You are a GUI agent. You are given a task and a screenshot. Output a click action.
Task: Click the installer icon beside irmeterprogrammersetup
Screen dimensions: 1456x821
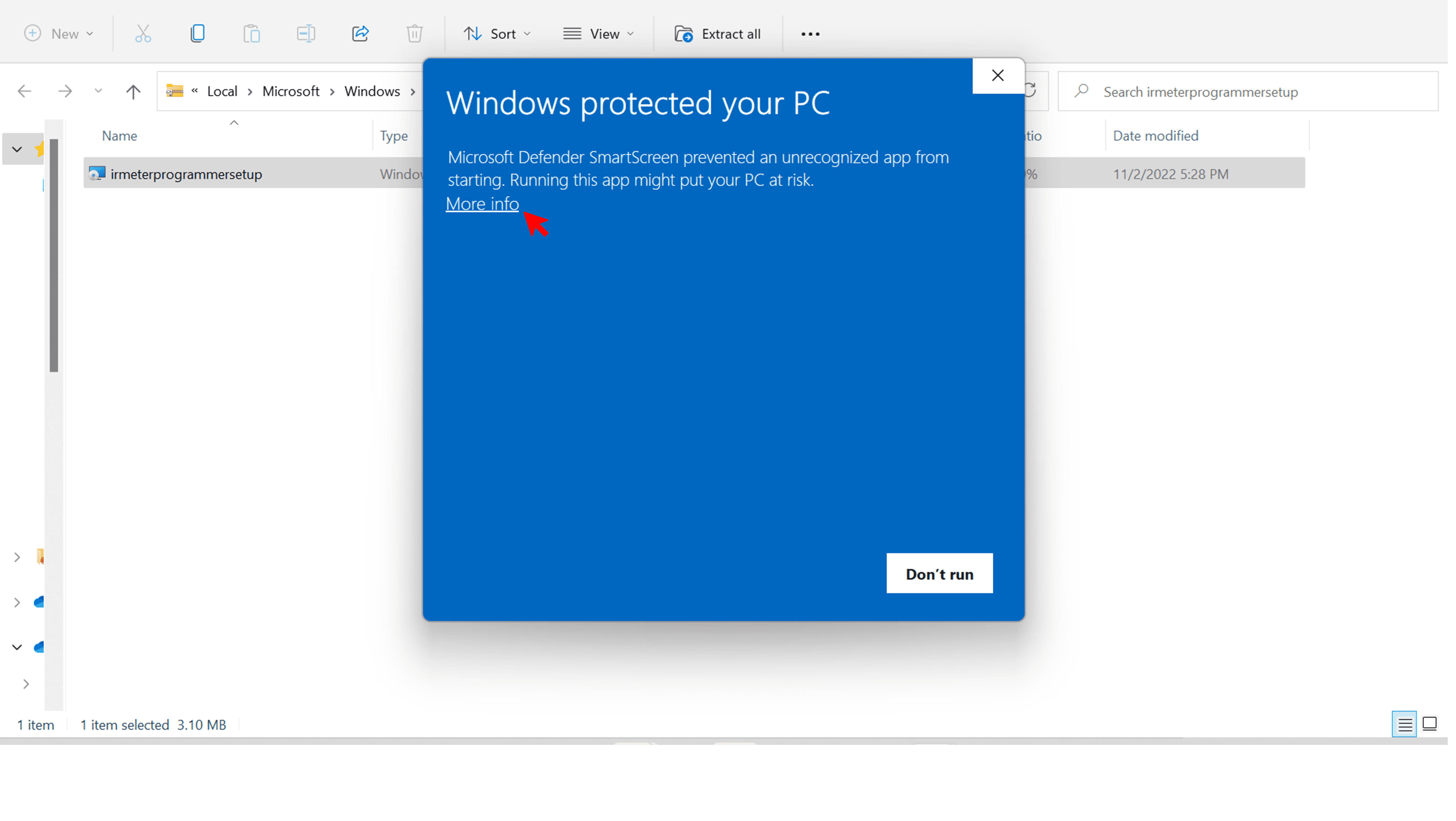[97, 174]
